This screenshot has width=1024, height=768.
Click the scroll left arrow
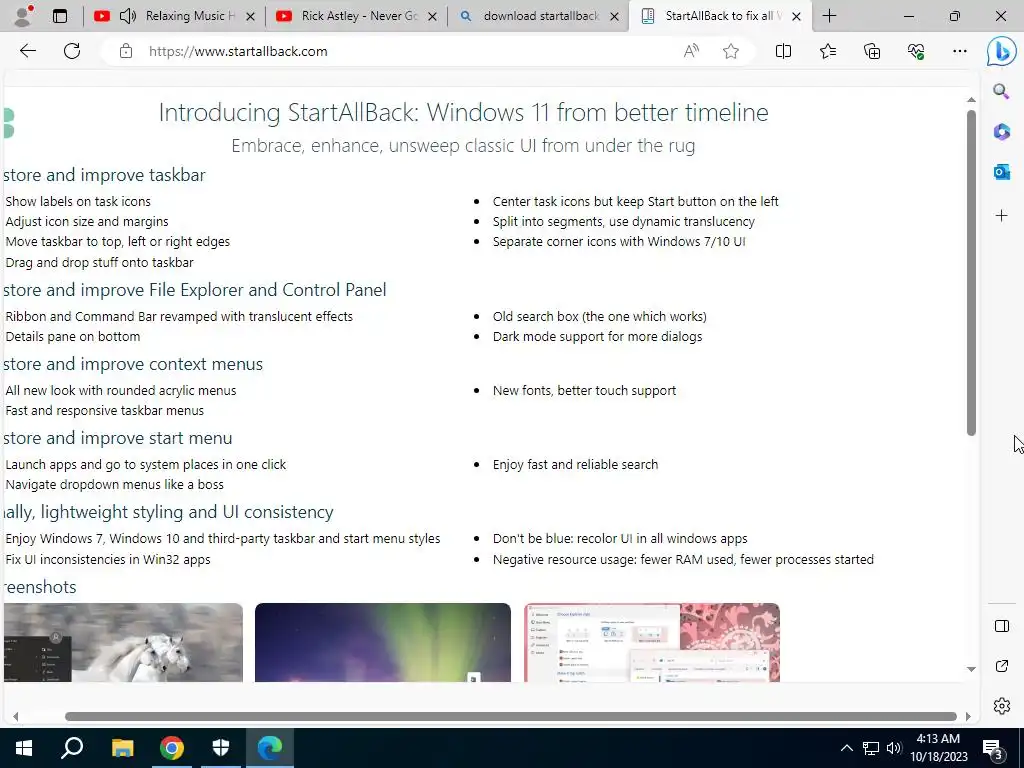coord(16,716)
